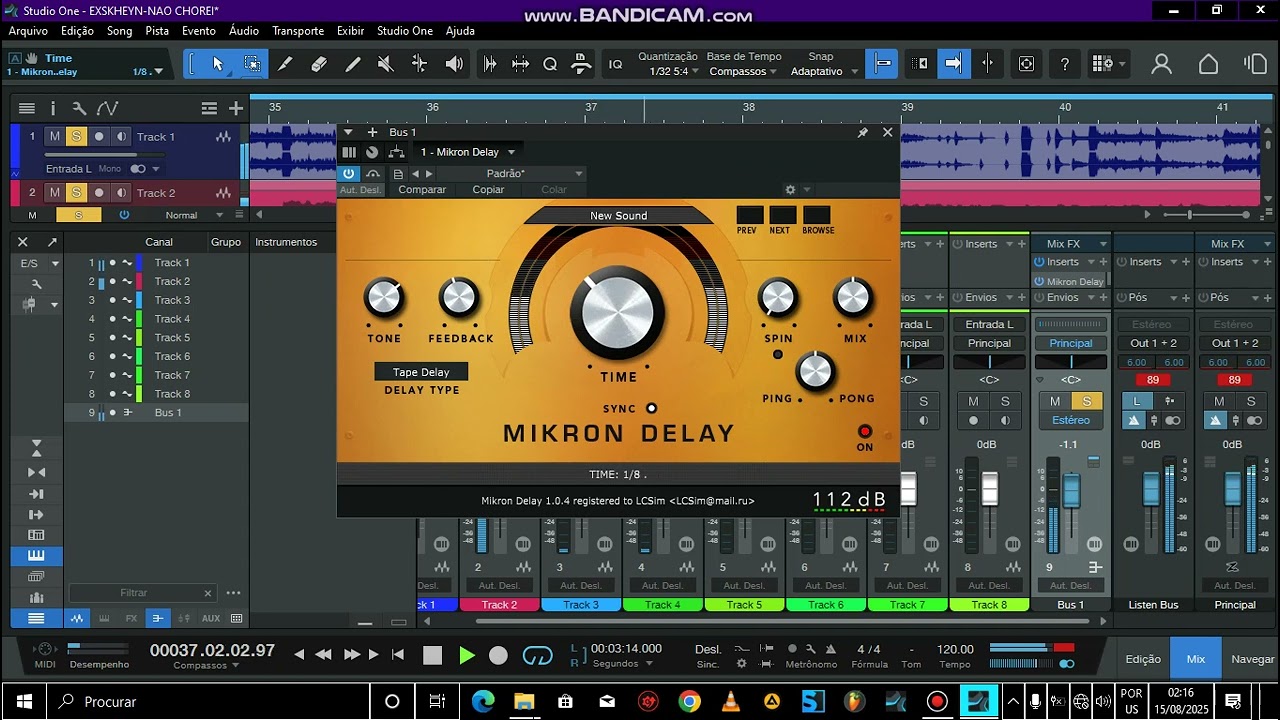Toggle SYNC on Mikron Delay

[651, 408]
